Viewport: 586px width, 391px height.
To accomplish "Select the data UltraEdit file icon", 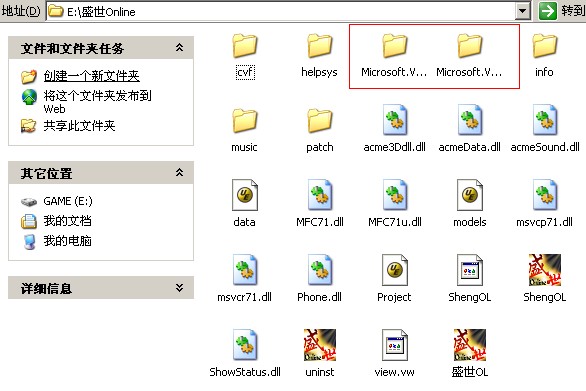I will (245, 195).
